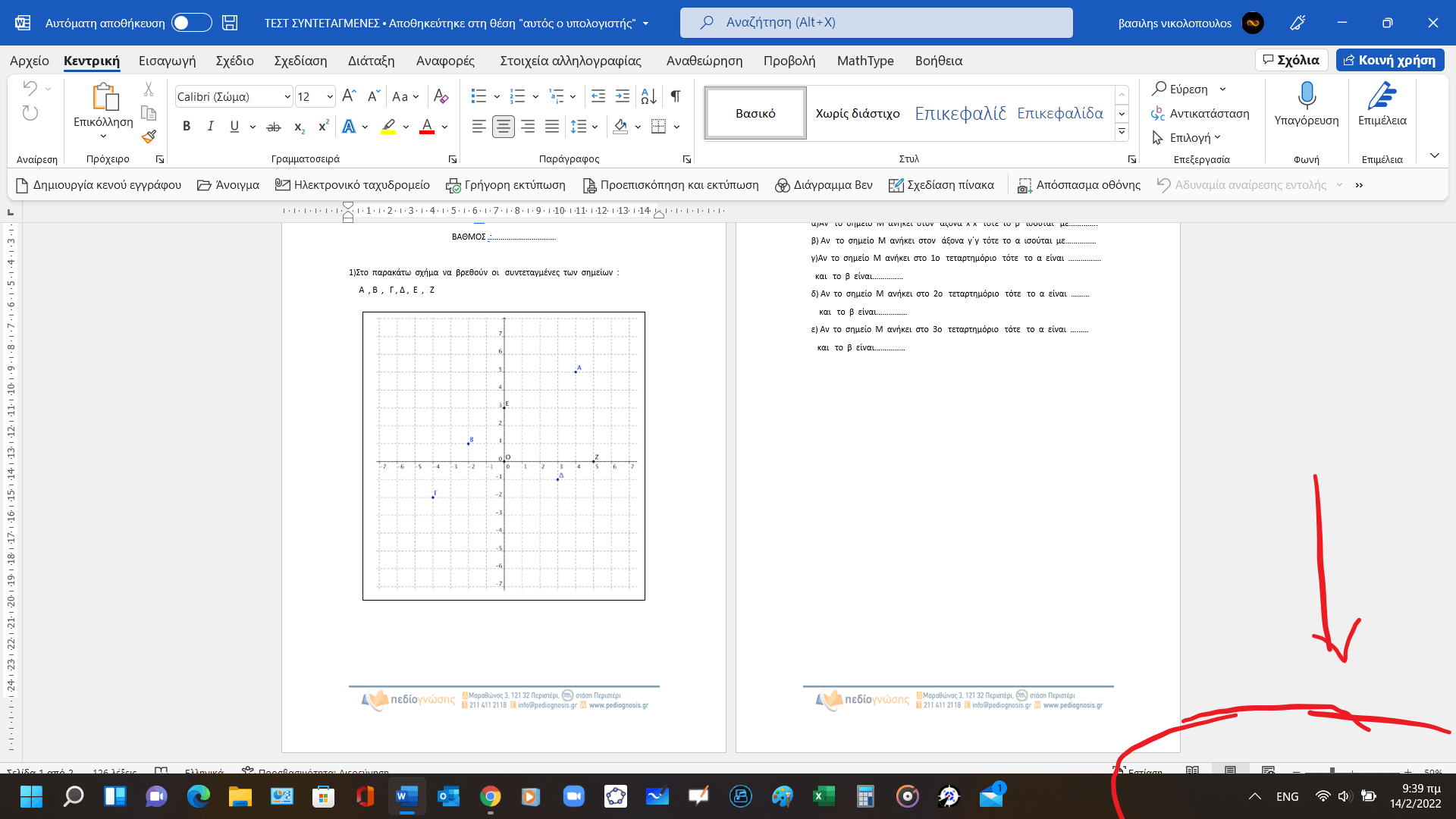The height and width of the screenshot is (819, 1456).
Task: Click the red font color swatch
Action: pyautogui.click(x=427, y=127)
